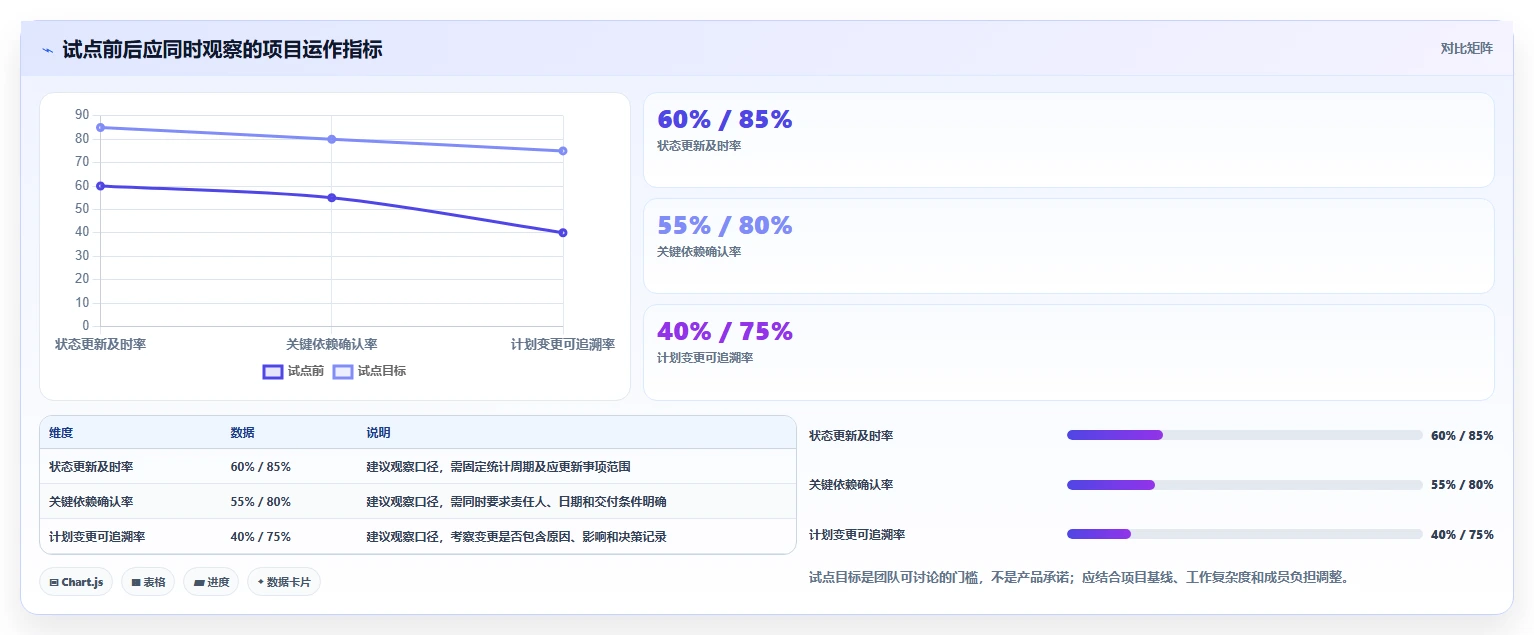1534x635 pixels.
Task: Click the 计划变更可追溯率 progress bar
Action: [x=1244, y=534]
